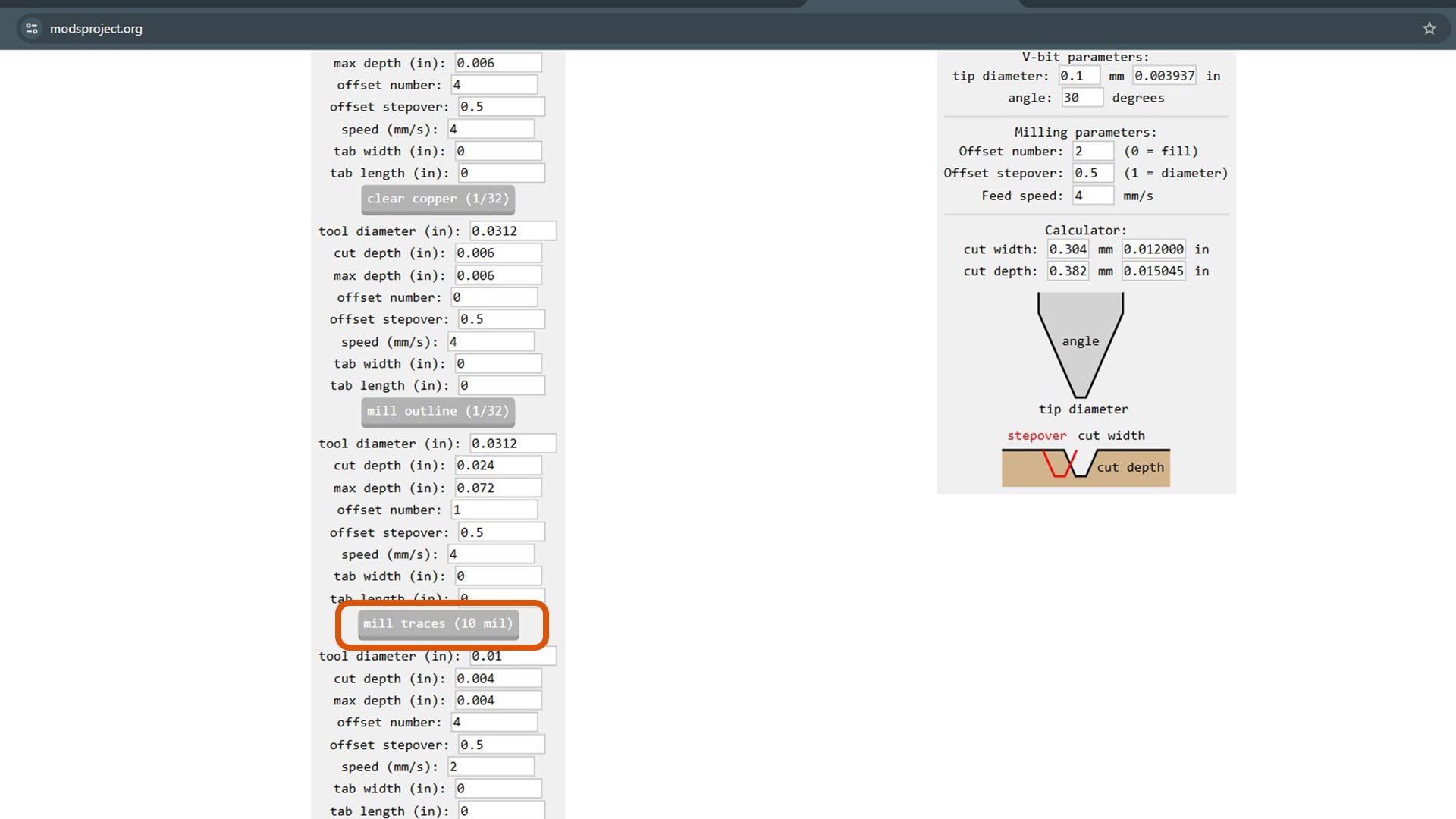Edit mill outline tool diameter 0.0312 field

click(x=513, y=443)
